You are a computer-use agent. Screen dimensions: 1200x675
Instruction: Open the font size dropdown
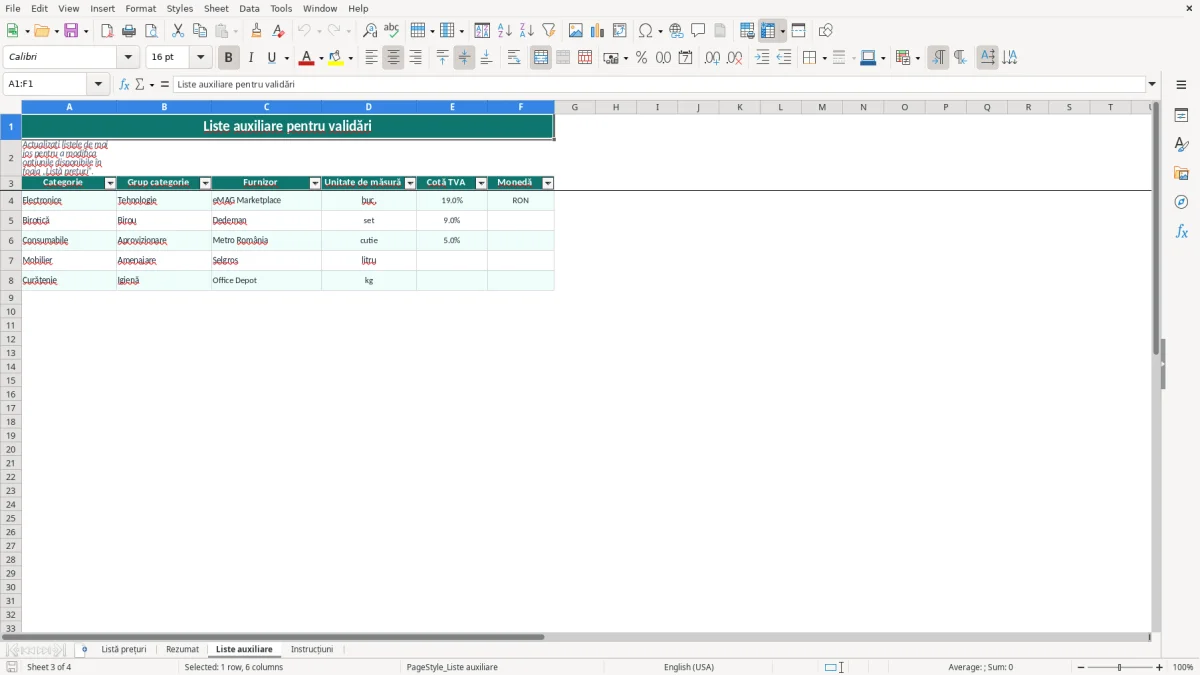click(201, 58)
